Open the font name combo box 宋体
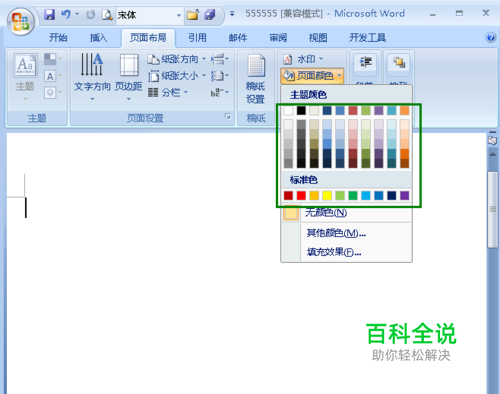This screenshot has height=394, width=500. pos(149,15)
